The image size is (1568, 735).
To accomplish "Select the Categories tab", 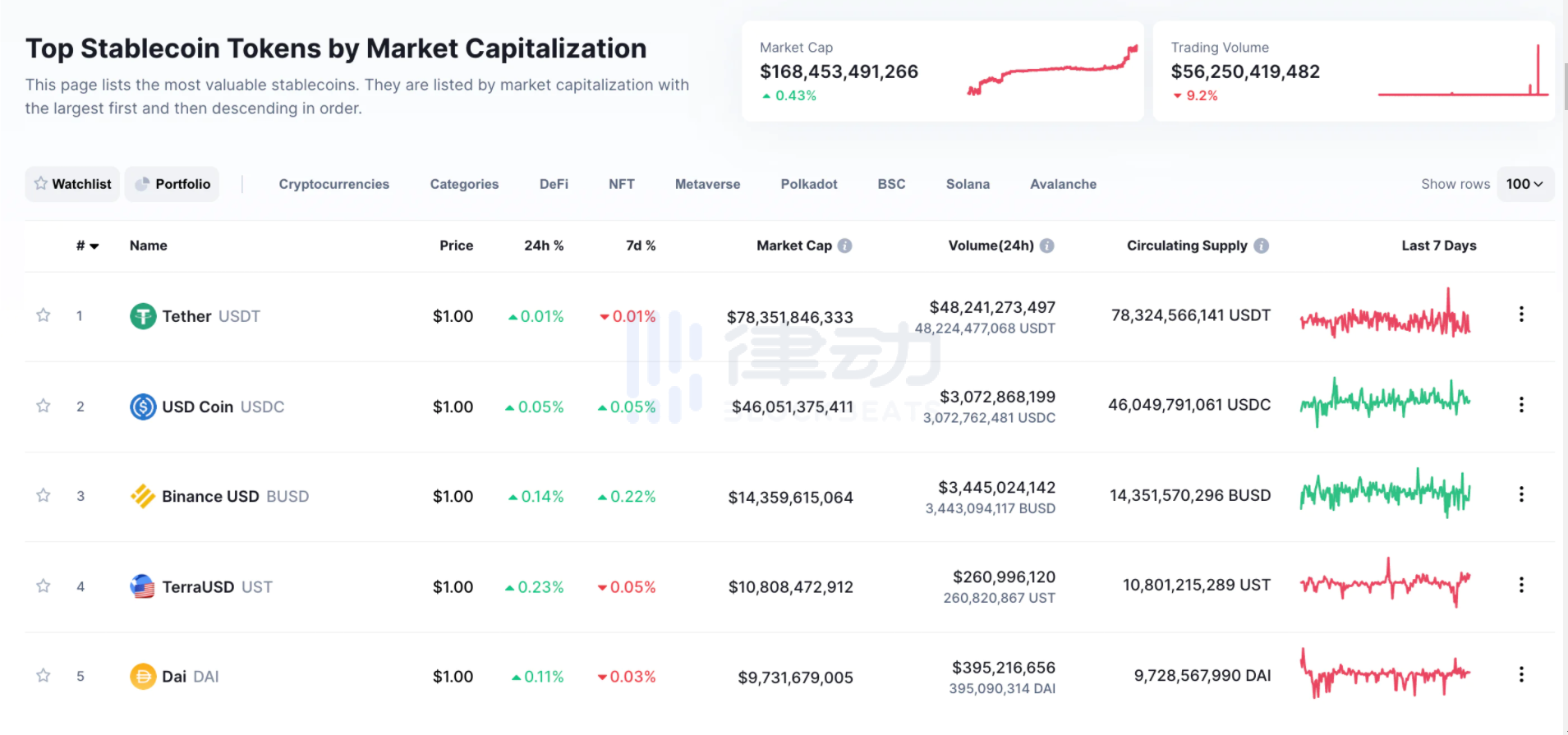I will (x=464, y=184).
